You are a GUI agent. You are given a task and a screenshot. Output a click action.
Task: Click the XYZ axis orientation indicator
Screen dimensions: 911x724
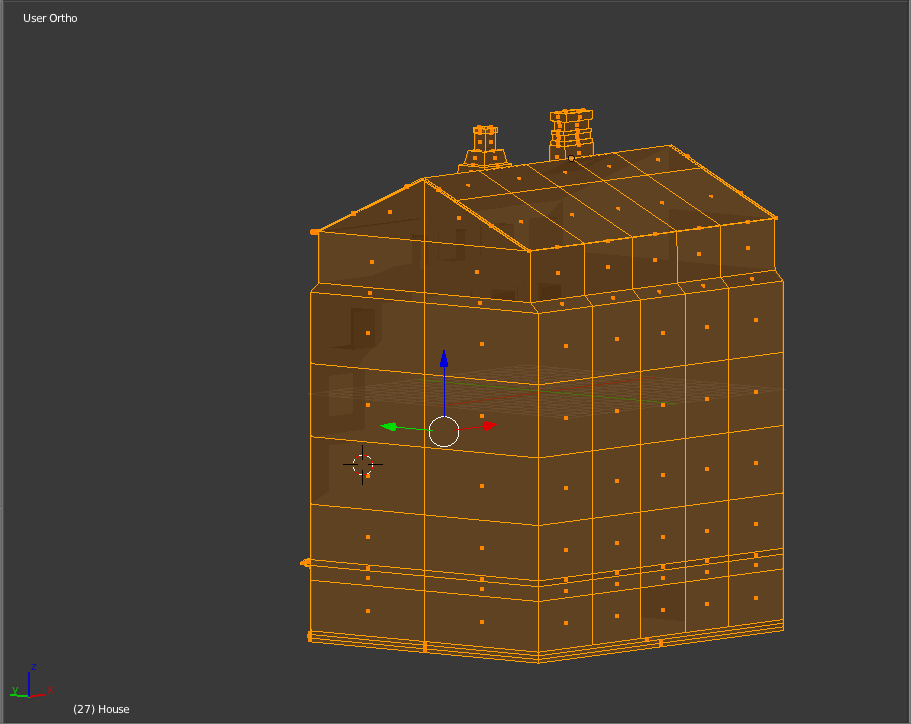(x=31, y=681)
